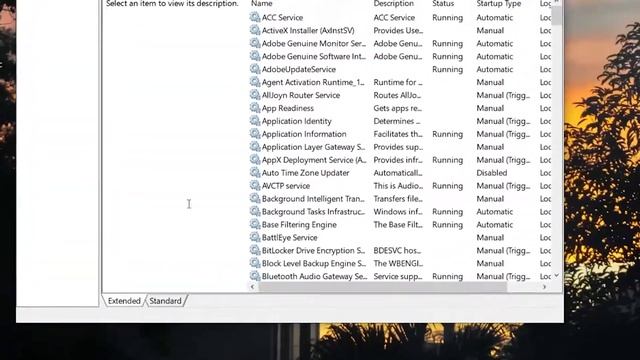Click the BattlEye Service gear icon

tap(255, 237)
